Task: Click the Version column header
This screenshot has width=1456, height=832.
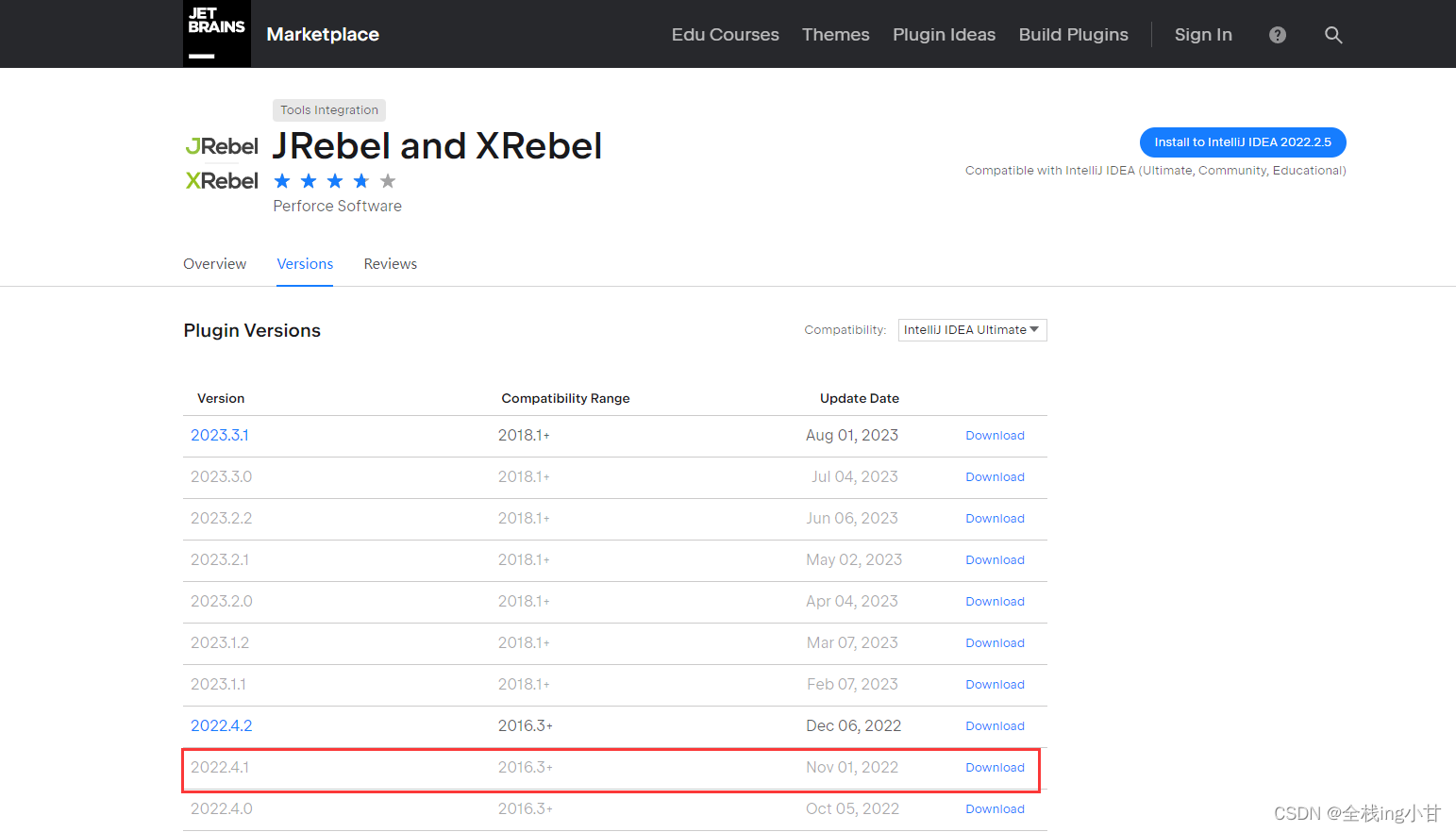Action: pyautogui.click(x=221, y=398)
